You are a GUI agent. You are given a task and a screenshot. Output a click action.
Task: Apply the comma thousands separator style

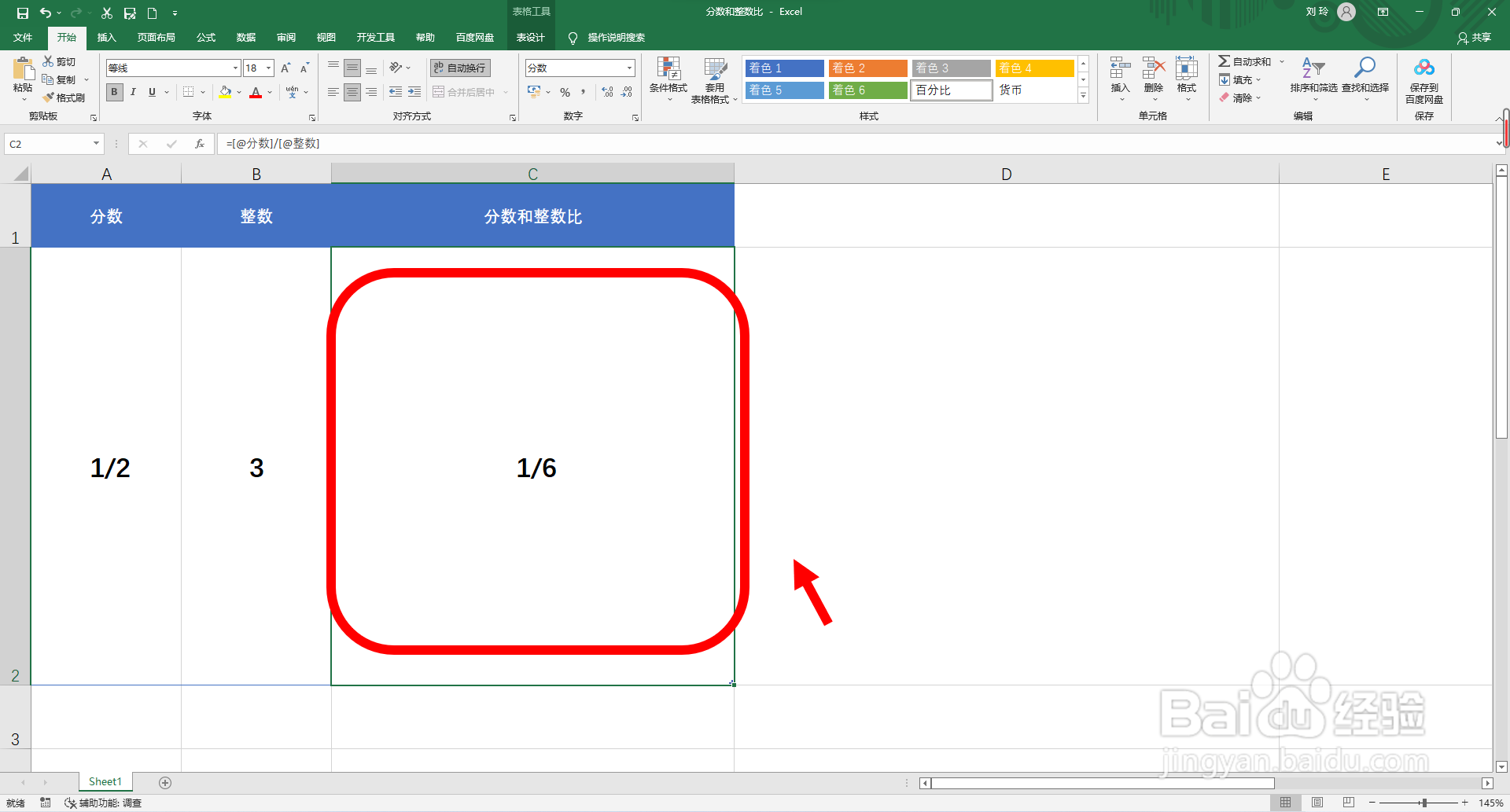(x=584, y=92)
